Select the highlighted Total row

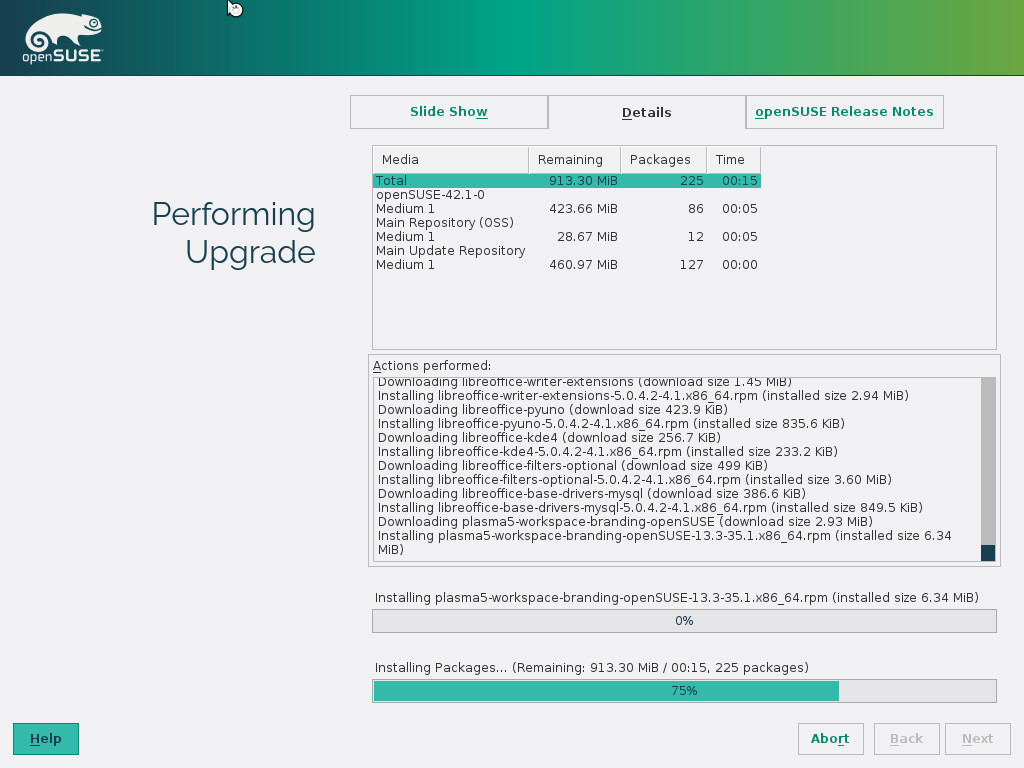(566, 181)
